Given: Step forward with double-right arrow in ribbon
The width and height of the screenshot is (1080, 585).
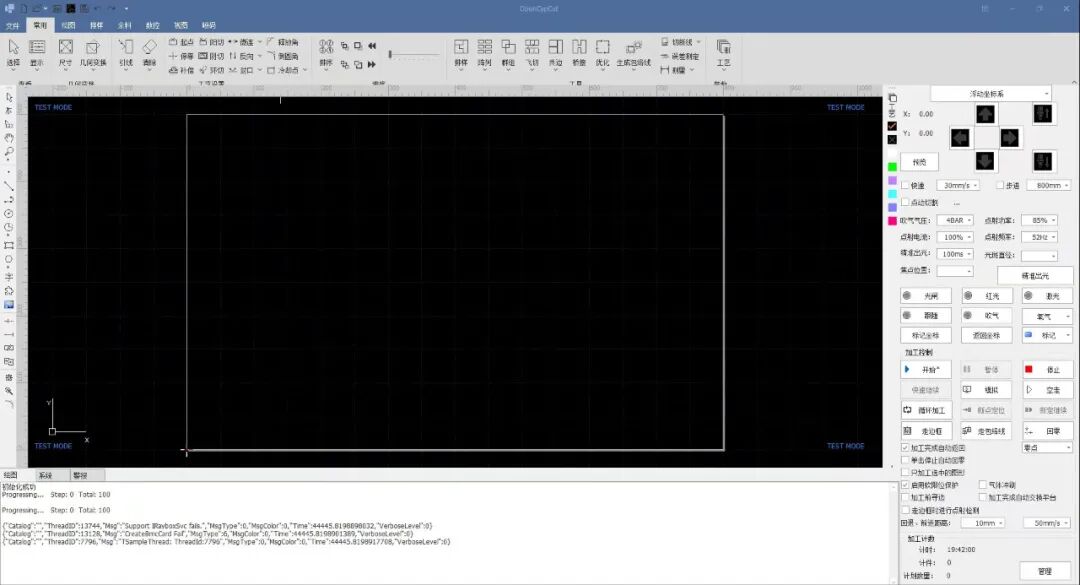Looking at the screenshot, I should pos(372,64).
